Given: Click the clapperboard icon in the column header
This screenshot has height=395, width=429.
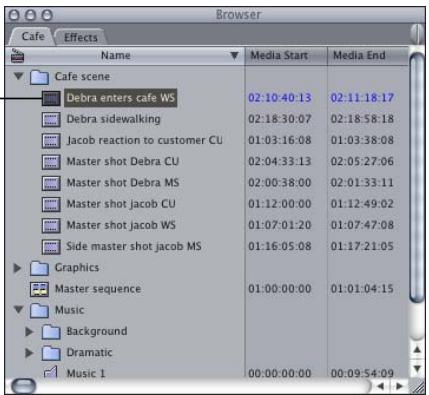Looking at the screenshot, I should point(17,56).
